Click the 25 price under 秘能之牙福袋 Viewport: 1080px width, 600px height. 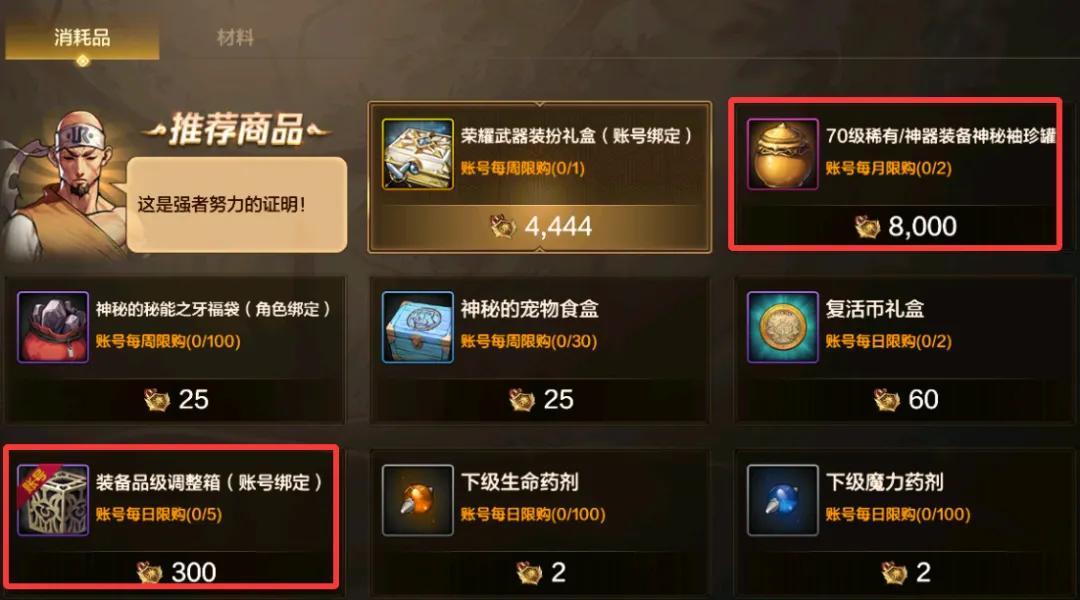pyautogui.click(x=194, y=400)
